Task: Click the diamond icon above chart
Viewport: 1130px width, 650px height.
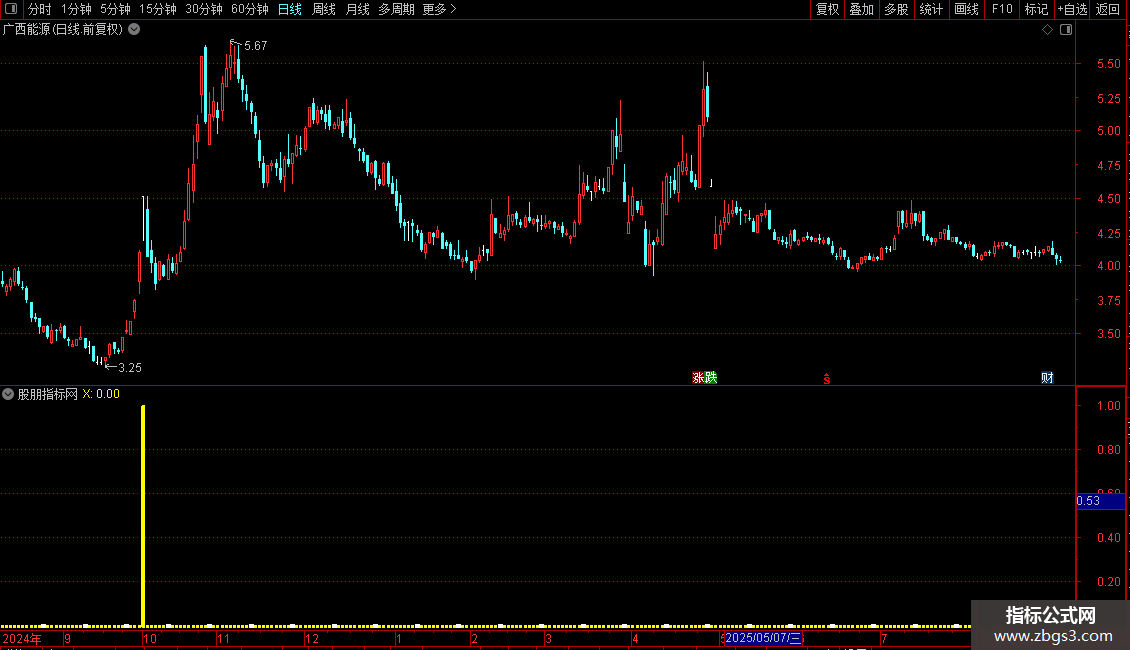Action: click(1048, 30)
